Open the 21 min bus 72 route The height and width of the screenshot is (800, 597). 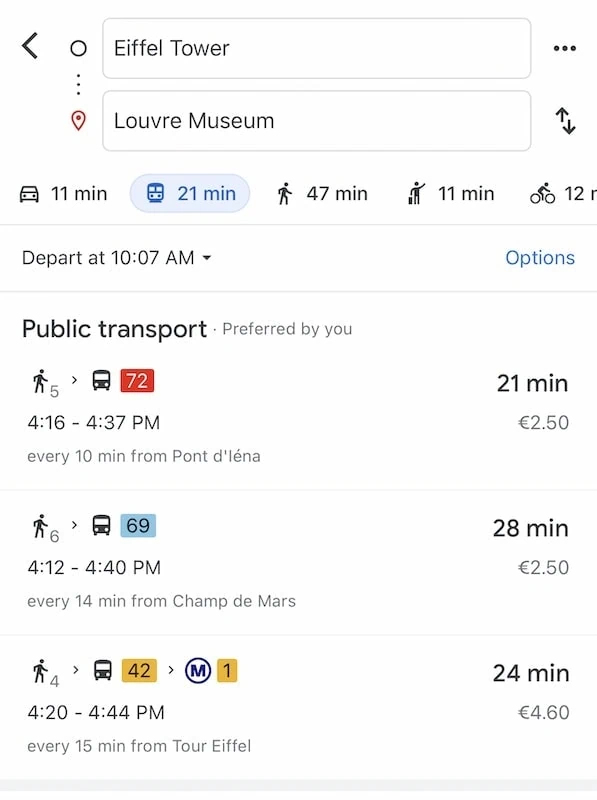[298, 417]
